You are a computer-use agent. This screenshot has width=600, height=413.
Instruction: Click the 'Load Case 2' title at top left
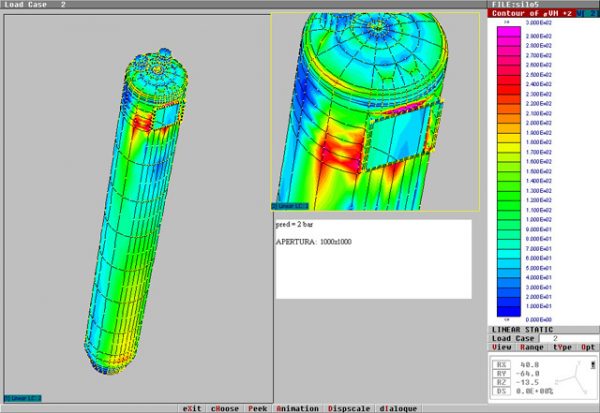pos(35,5)
